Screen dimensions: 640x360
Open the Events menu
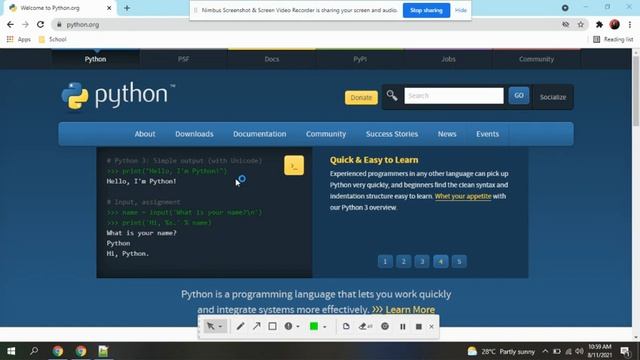tap(487, 134)
